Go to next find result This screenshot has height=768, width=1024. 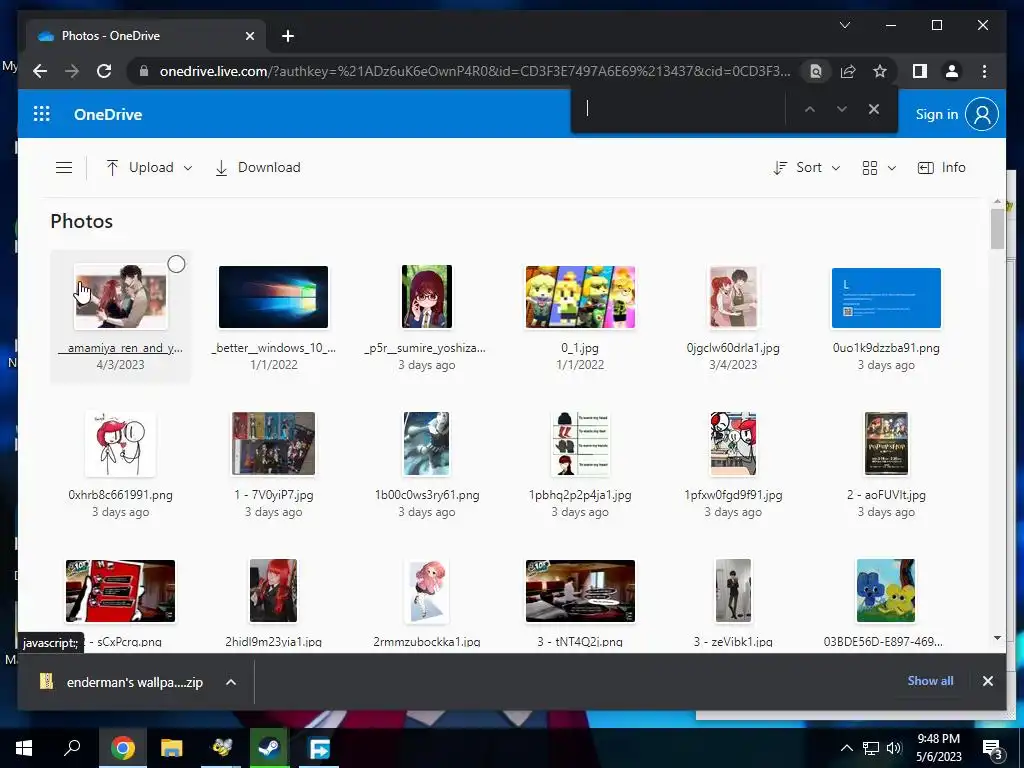[842, 109]
